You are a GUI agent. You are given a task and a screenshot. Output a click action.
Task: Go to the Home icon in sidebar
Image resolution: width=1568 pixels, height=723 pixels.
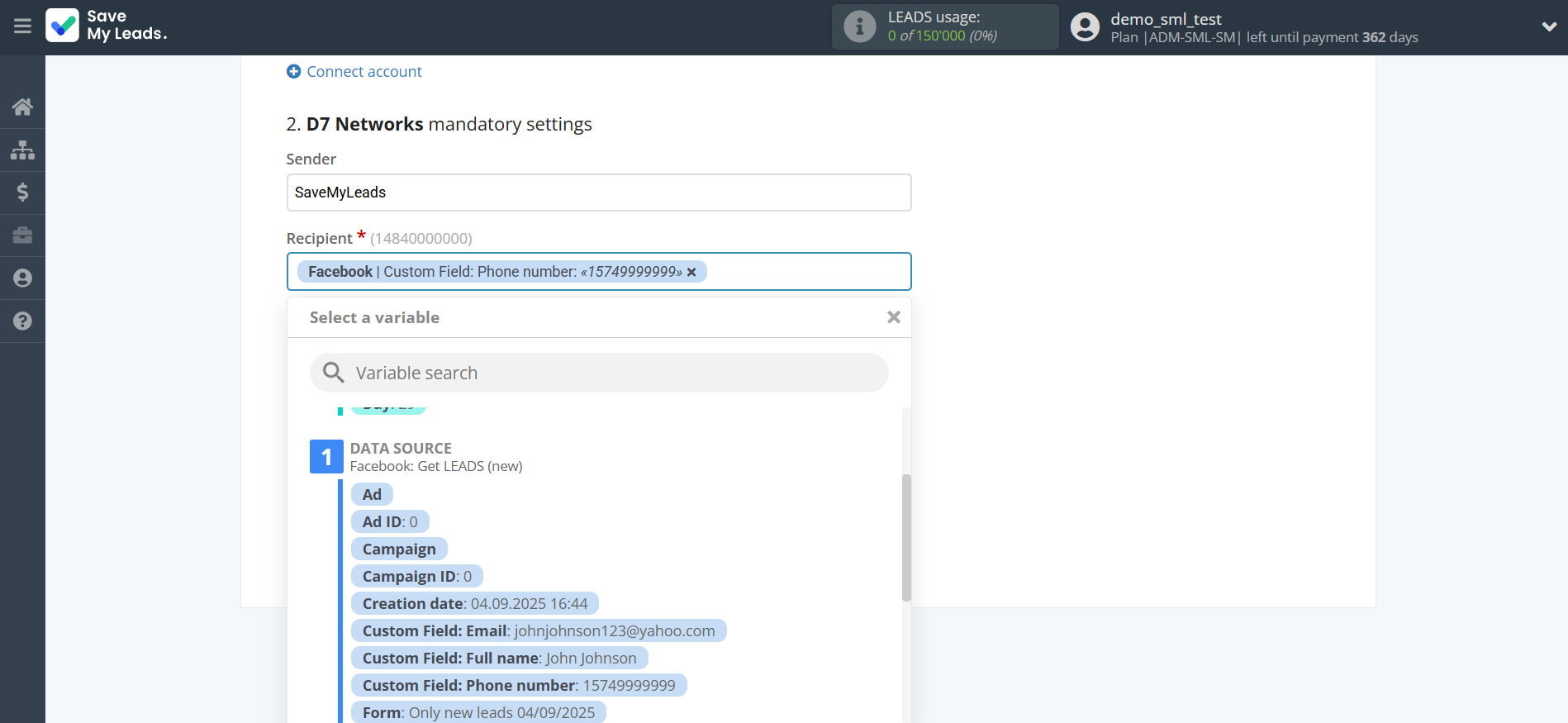pyautogui.click(x=22, y=107)
